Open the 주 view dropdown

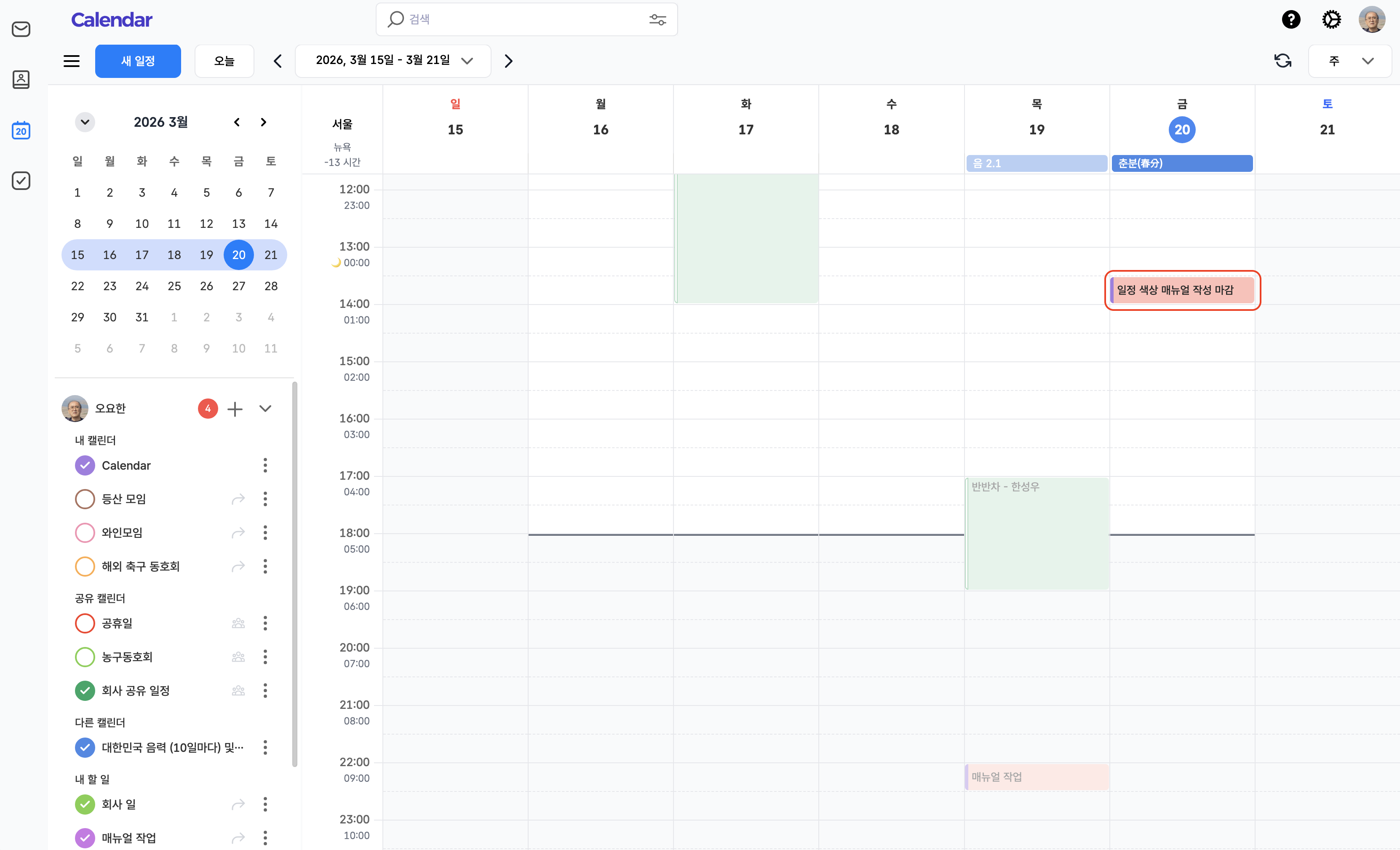pos(1350,61)
